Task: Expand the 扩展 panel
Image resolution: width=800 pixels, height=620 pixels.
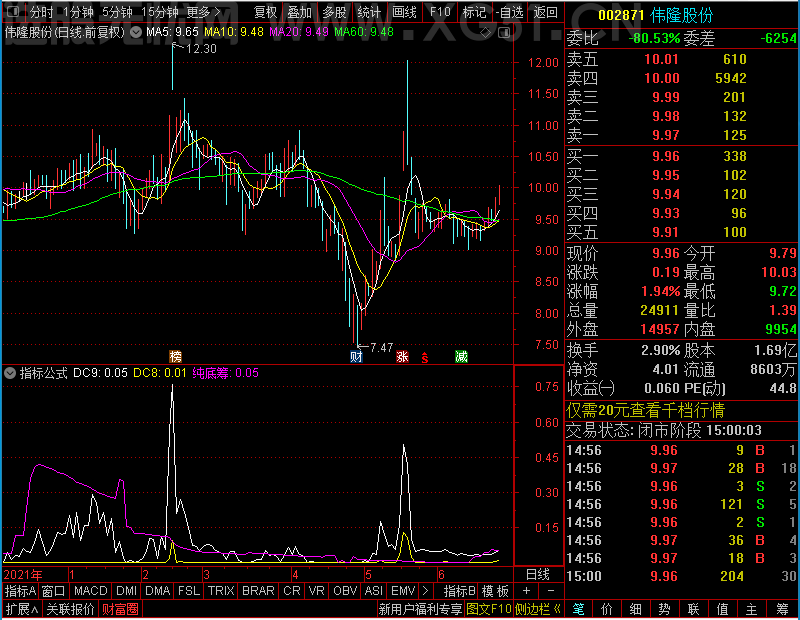Action: [x=22, y=609]
